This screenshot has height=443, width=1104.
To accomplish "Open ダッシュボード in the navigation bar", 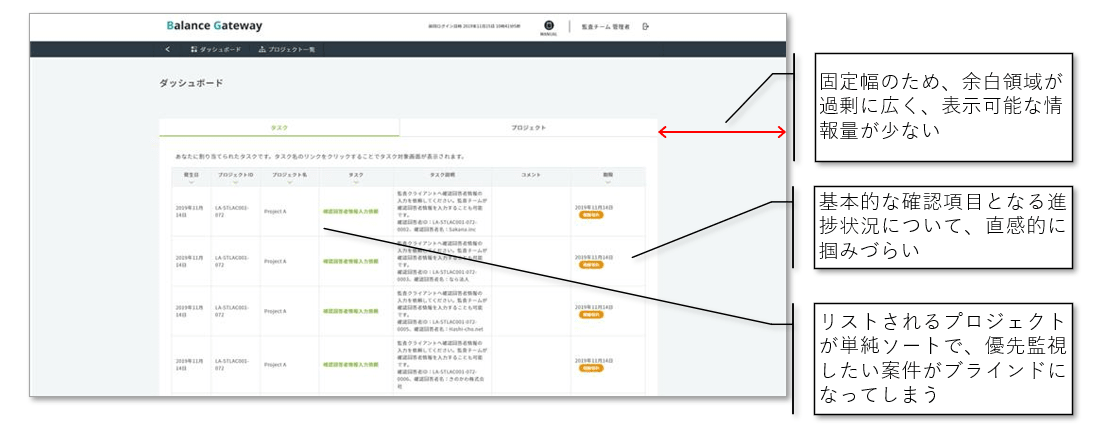I will tap(216, 49).
